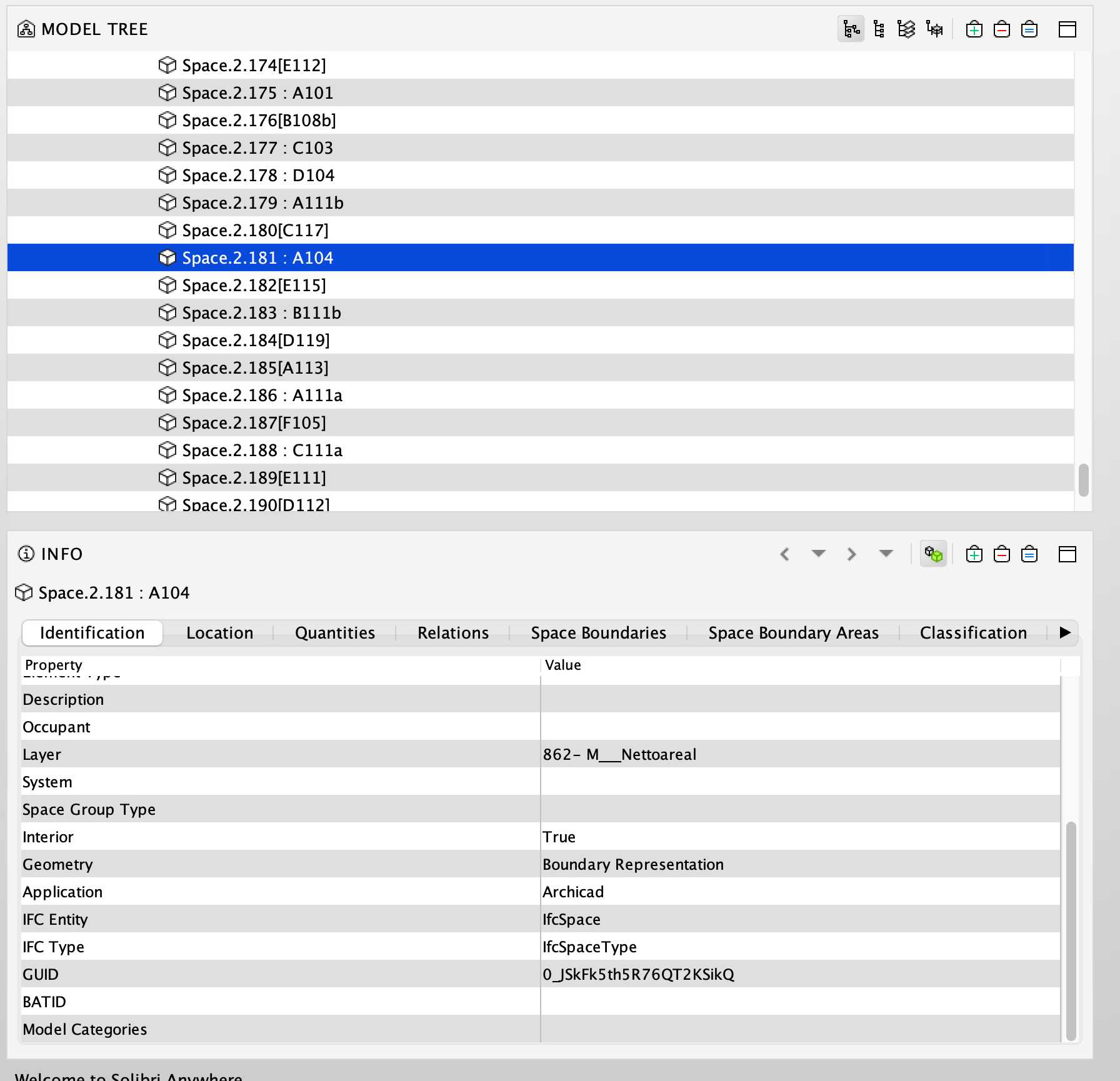Click the fourth tree view mode icon in Model Tree
This screenshot has height=1081, width=1120.
[x=934, y=29]
